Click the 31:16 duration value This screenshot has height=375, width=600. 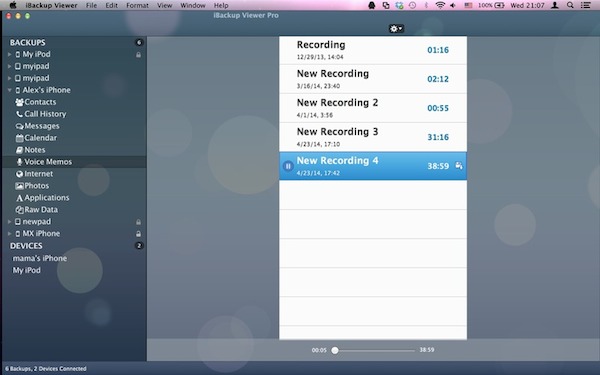[x=438, y=137]
